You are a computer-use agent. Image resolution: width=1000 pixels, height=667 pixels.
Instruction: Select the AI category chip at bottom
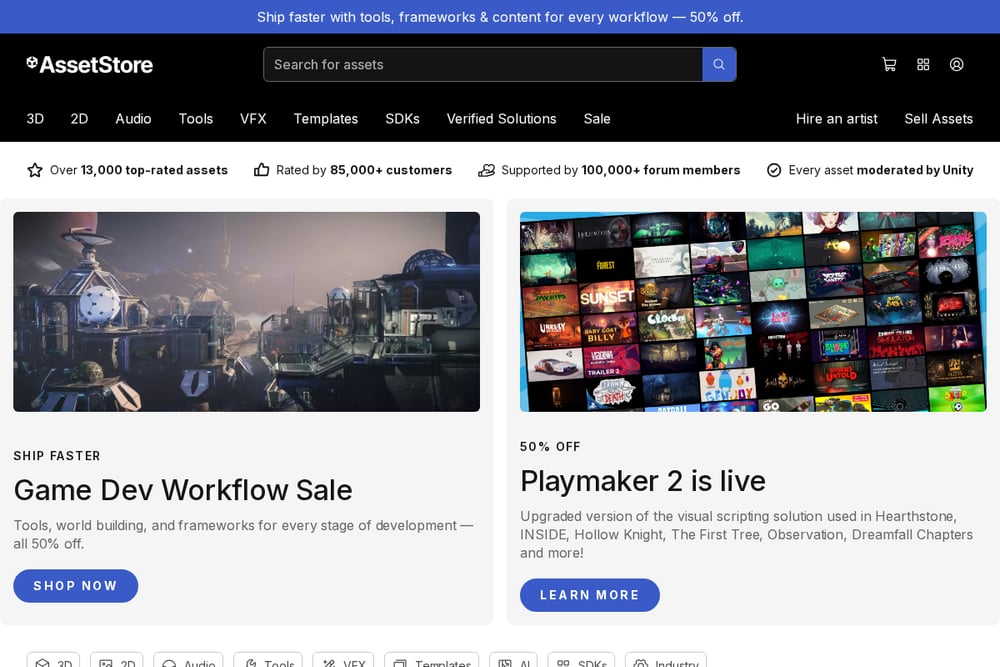point(513,661)
